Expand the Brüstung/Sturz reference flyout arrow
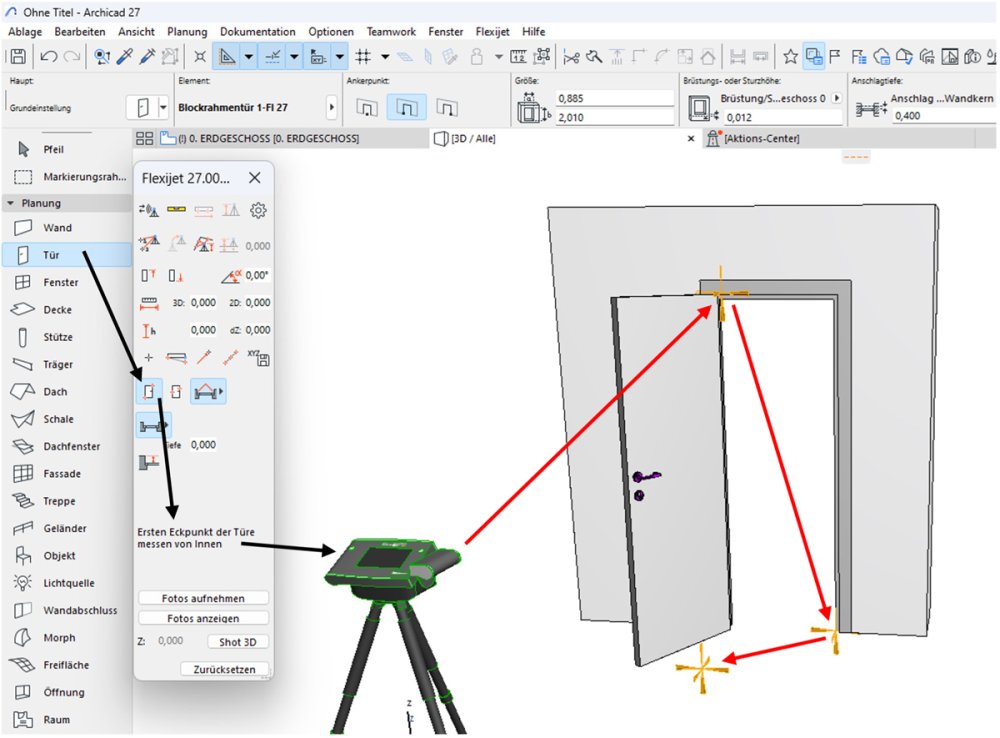Image resolution: width=1000 pixels, height=738 pixels. (836, 98)
